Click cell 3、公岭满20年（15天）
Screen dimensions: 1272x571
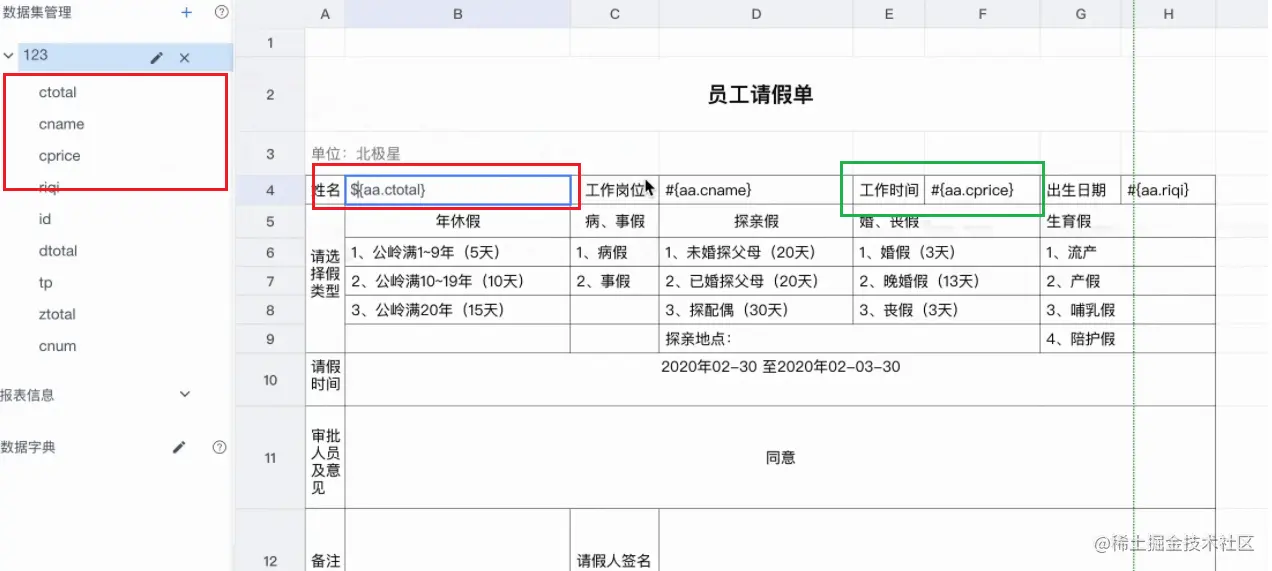tap(458, 310)
